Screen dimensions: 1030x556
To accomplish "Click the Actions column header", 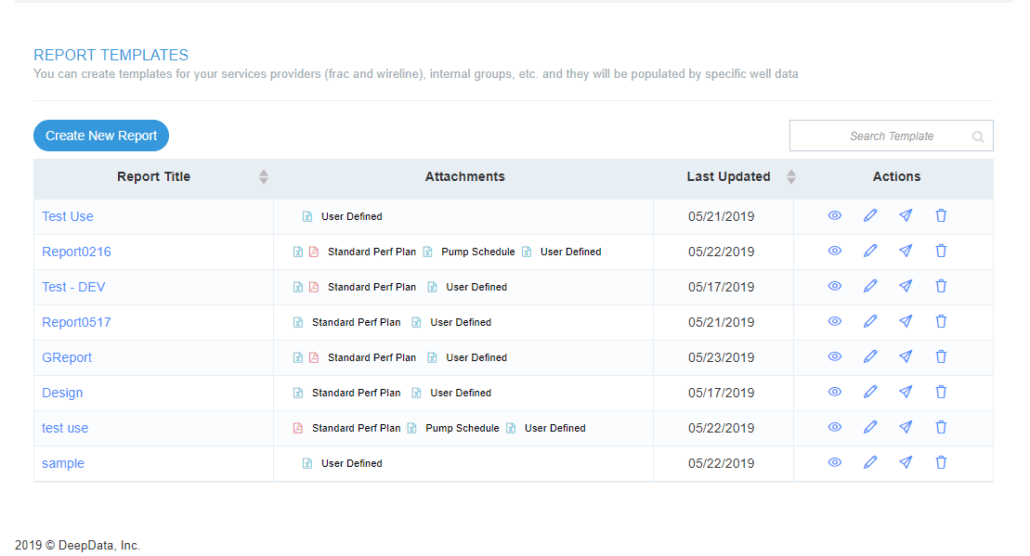I will tap(896, 177).
